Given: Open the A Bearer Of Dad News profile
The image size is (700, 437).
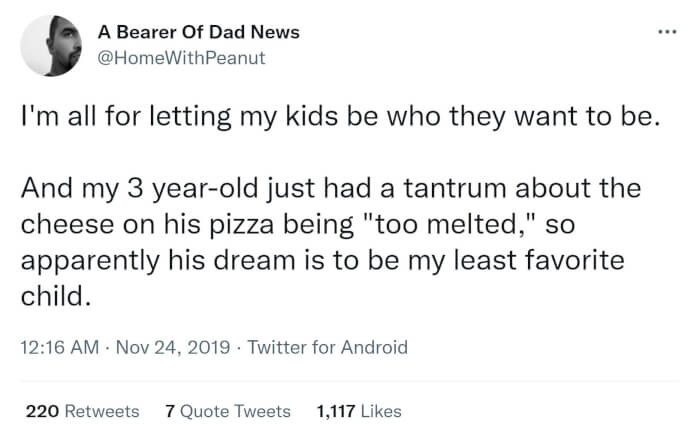Looking at the screenshot, I should coord(198,32).
